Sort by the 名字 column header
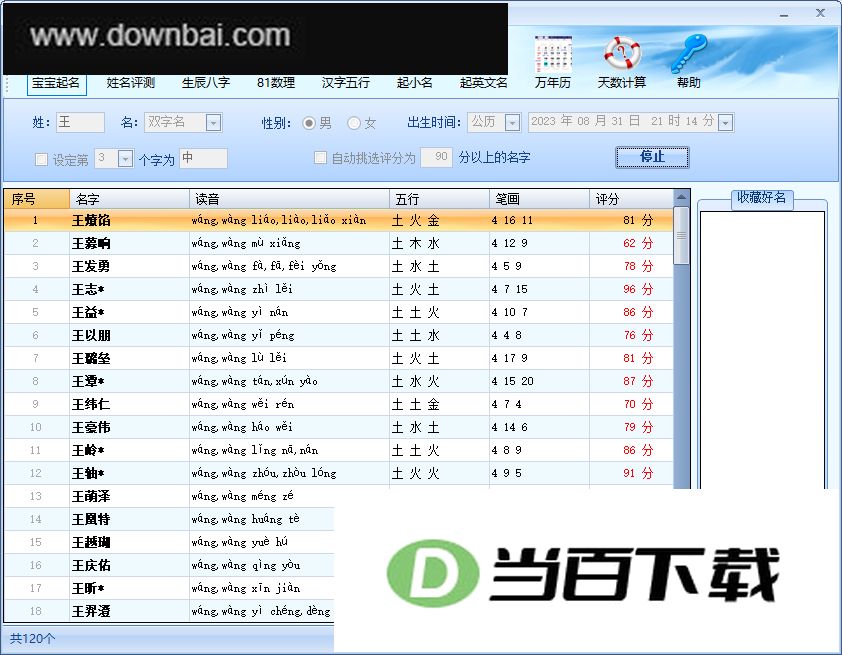Screen dimensions: 842x655 [129, 199]
